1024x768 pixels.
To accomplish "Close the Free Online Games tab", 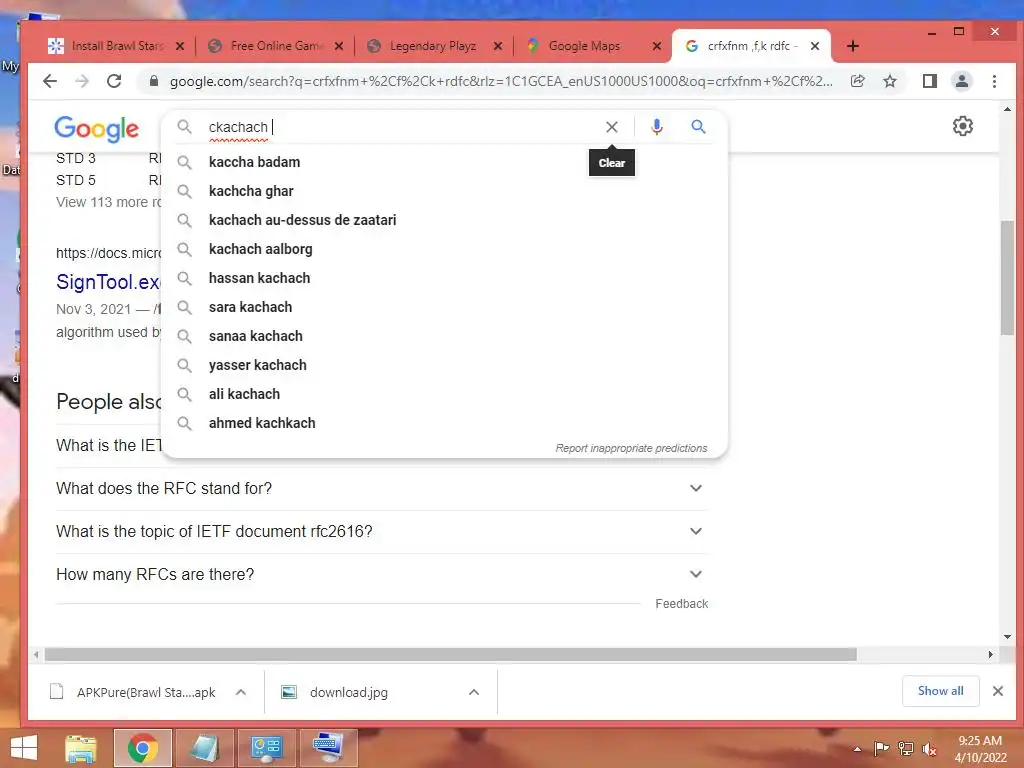I will pyautogui.click(x=339, y=46).
